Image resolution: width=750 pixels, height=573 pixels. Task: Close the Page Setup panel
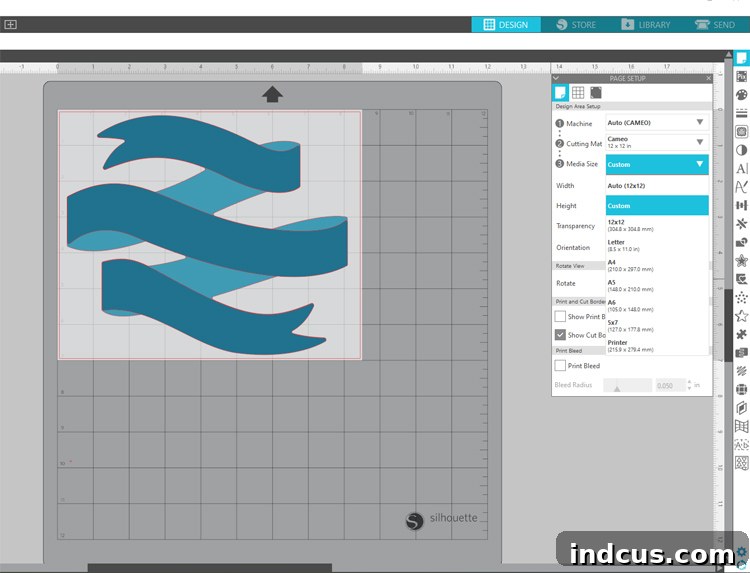(x=708, y=78)
